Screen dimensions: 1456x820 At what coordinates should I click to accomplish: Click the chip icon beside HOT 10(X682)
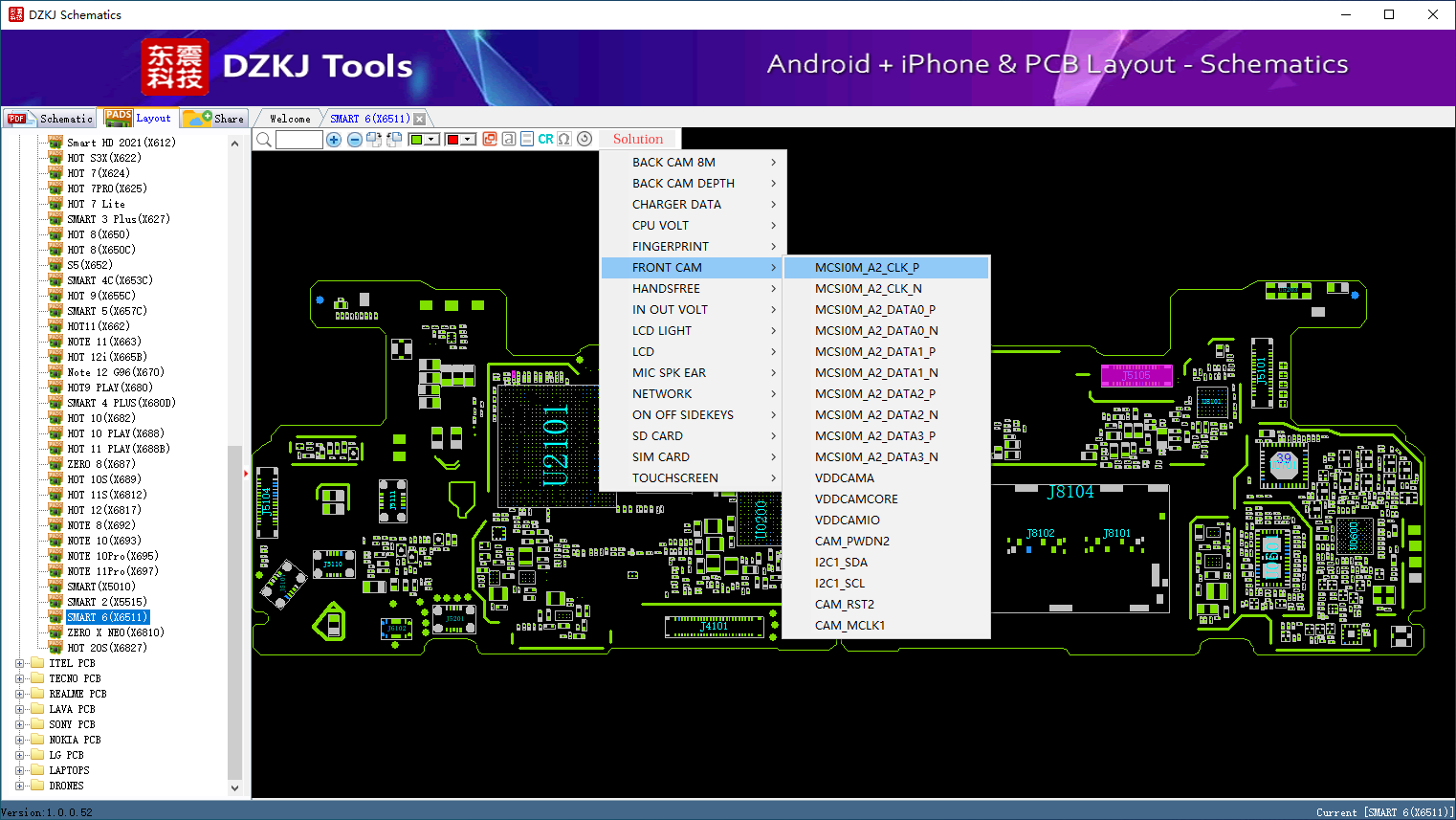pyautogui.click(x=55, y=418)
